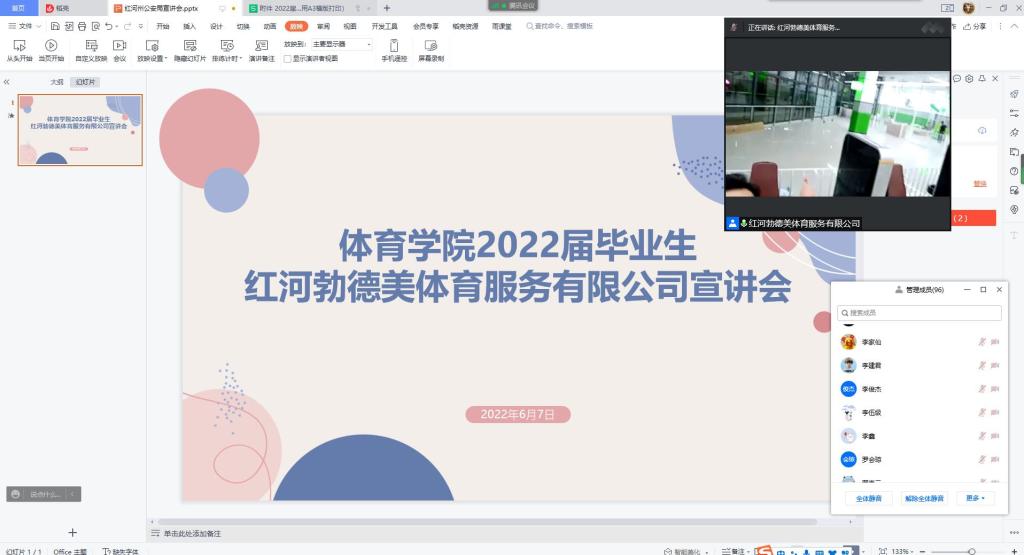Open the gear settings in side panel

969,78
